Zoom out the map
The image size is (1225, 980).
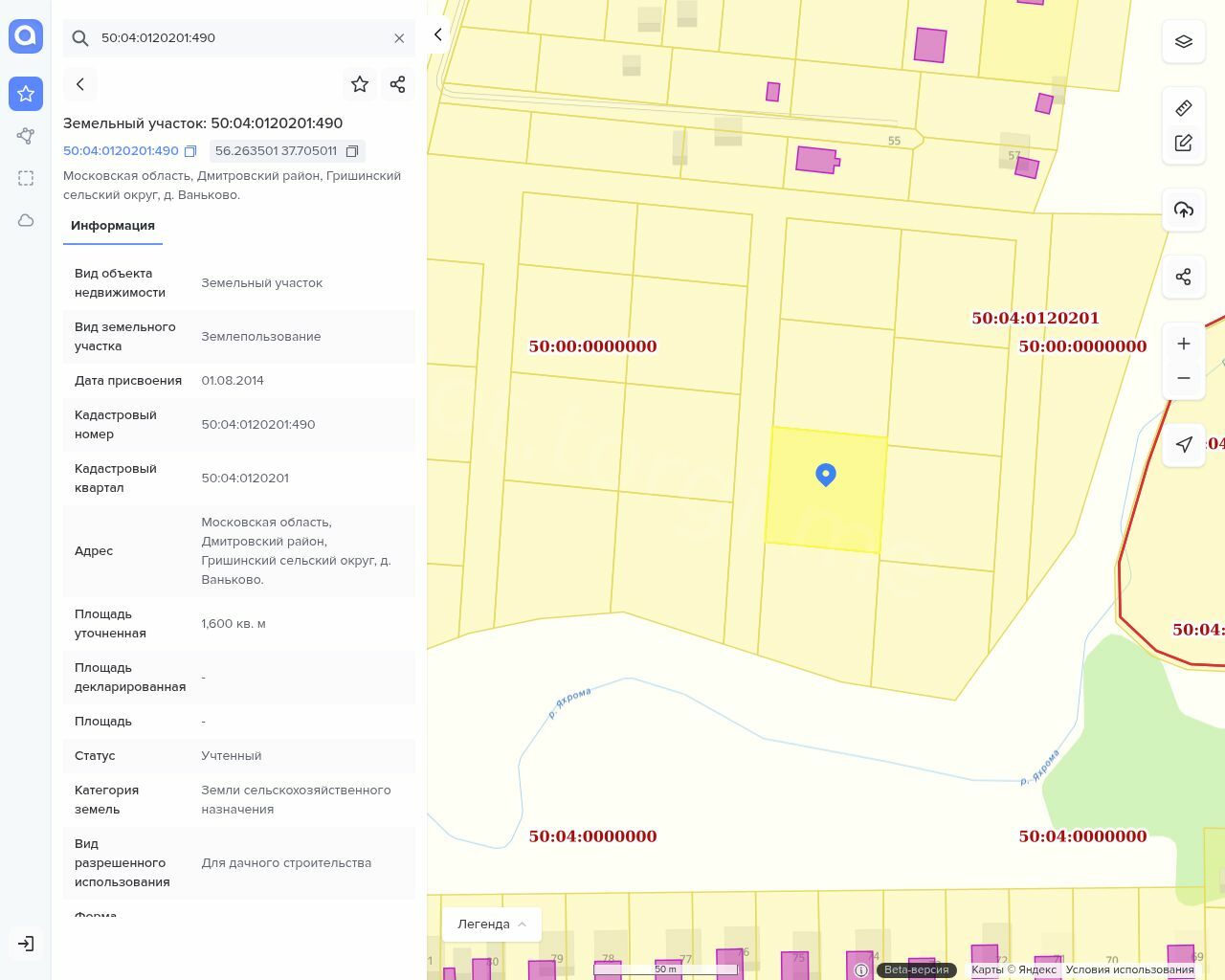pos(1184,378)
